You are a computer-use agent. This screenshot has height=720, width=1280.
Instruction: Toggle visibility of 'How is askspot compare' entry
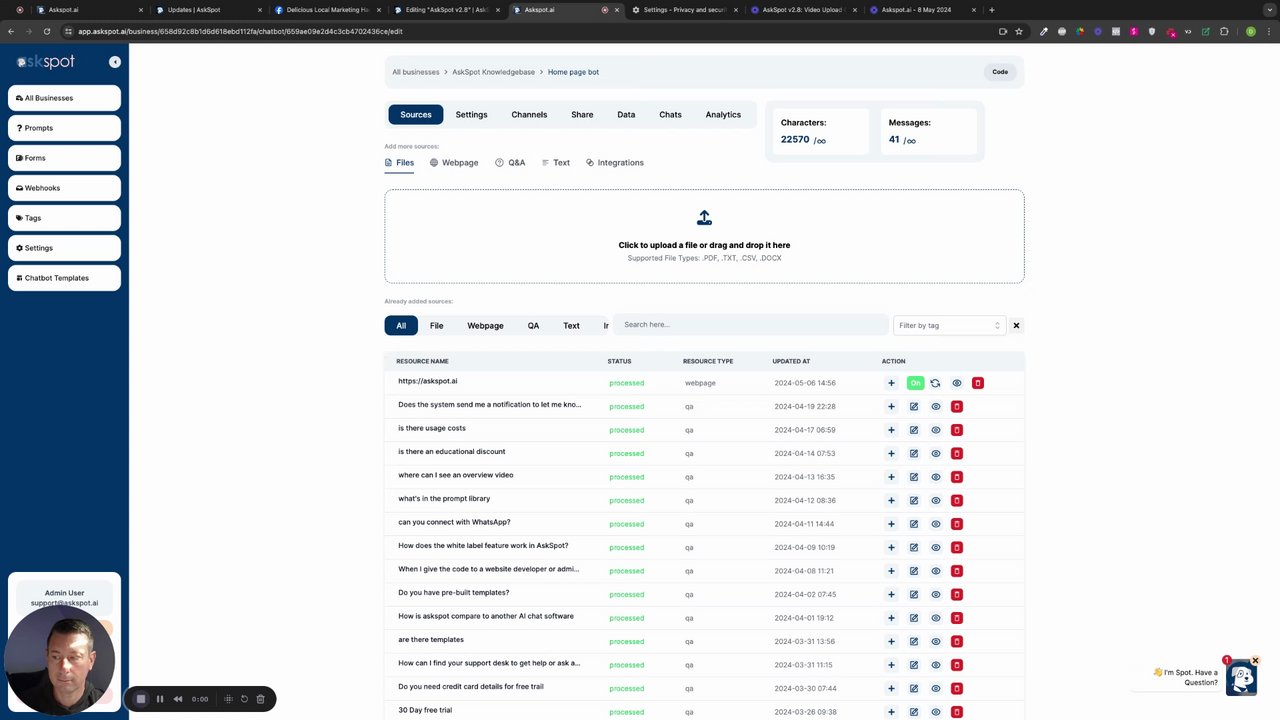[x=936, y=618]
